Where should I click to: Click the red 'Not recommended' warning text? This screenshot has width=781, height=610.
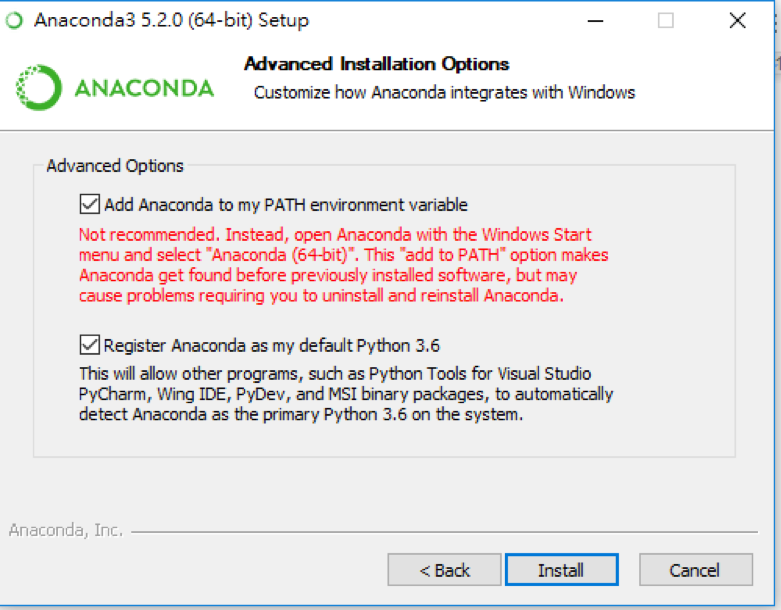pyautogui.click(x=344, y=265)
